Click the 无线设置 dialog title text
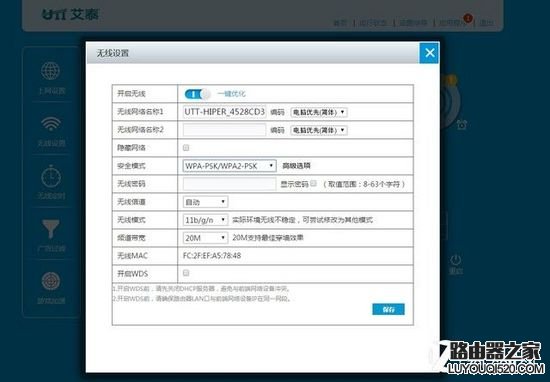 [113, 53]
